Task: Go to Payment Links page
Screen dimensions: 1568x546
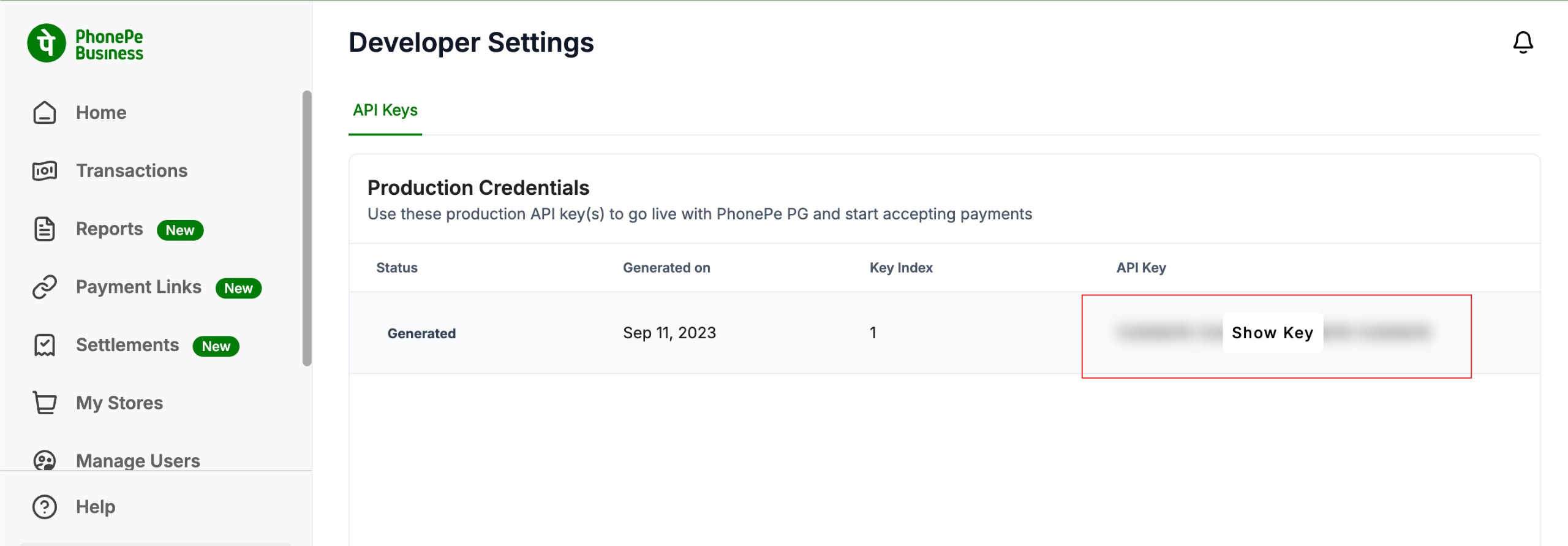Action: [x=138, y=287]
